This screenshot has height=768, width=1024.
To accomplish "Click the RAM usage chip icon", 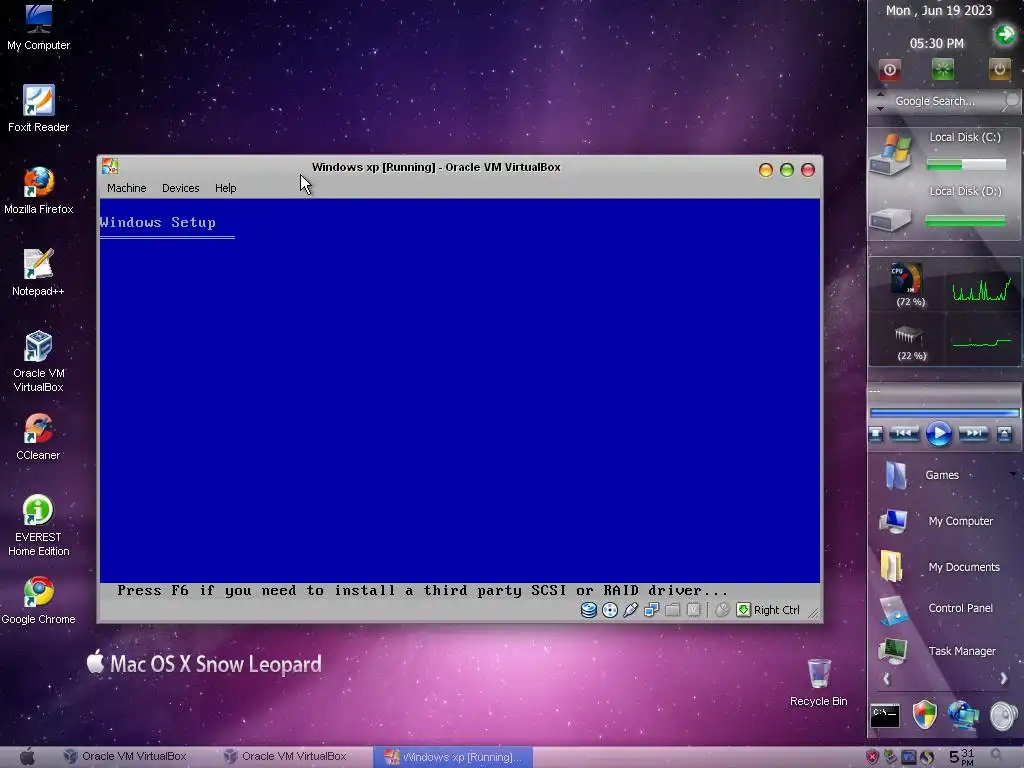I will [908, 335].
